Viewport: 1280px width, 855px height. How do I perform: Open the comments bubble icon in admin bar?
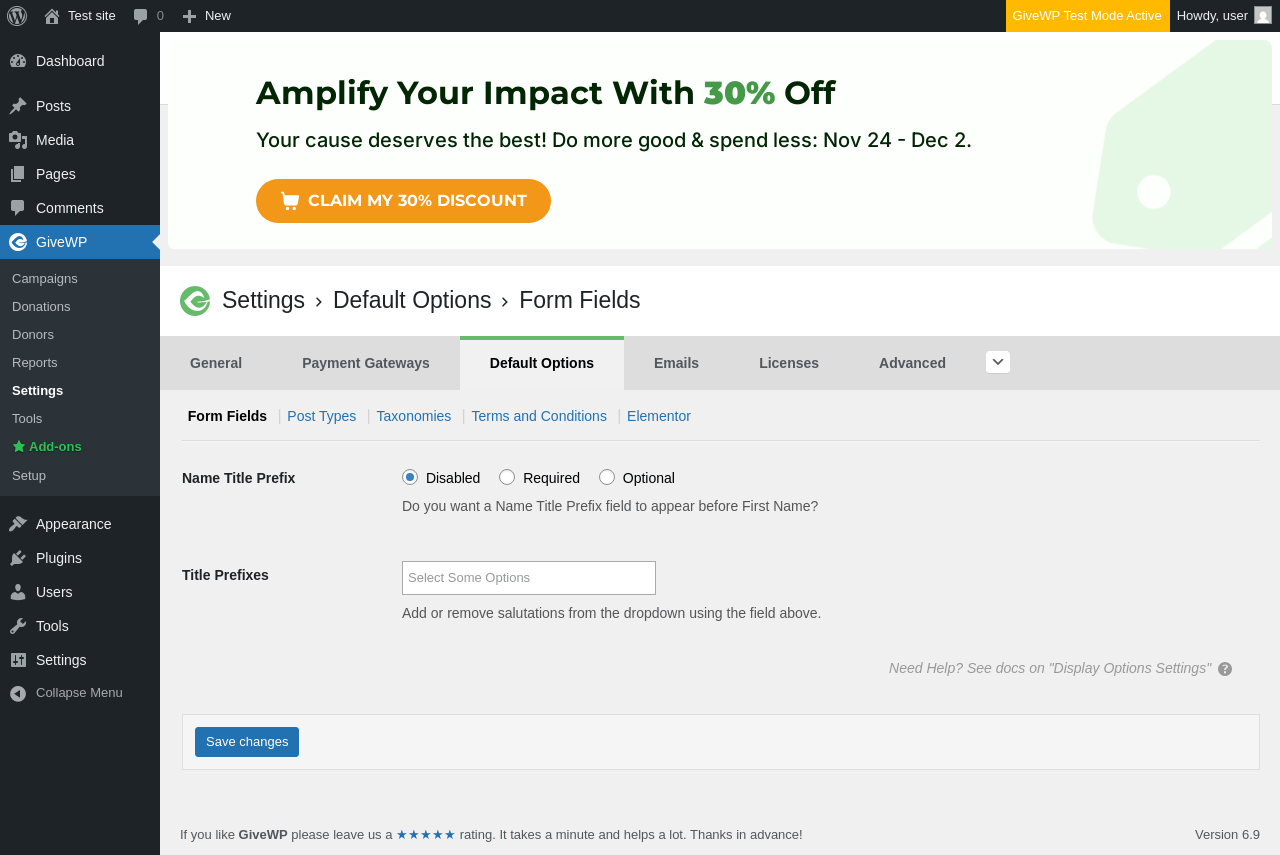(x=141, y=16)
